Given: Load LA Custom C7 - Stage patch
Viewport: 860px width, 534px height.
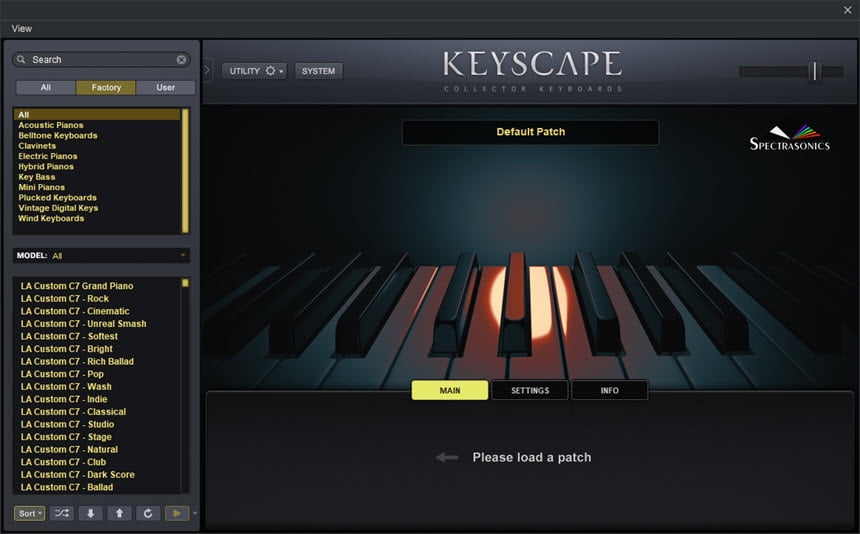Looking at the screenshot, I should (x=66, y=438).
